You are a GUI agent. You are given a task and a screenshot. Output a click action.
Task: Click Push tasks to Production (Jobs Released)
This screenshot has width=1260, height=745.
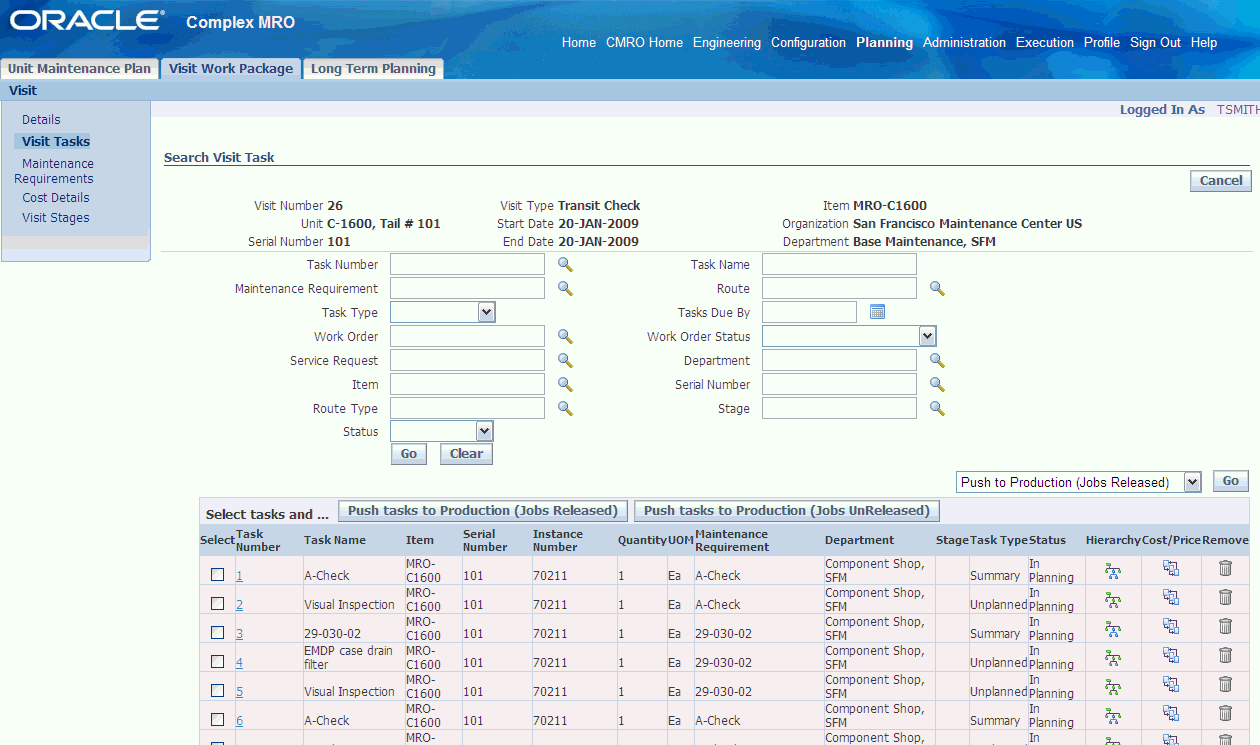(483, 511)
